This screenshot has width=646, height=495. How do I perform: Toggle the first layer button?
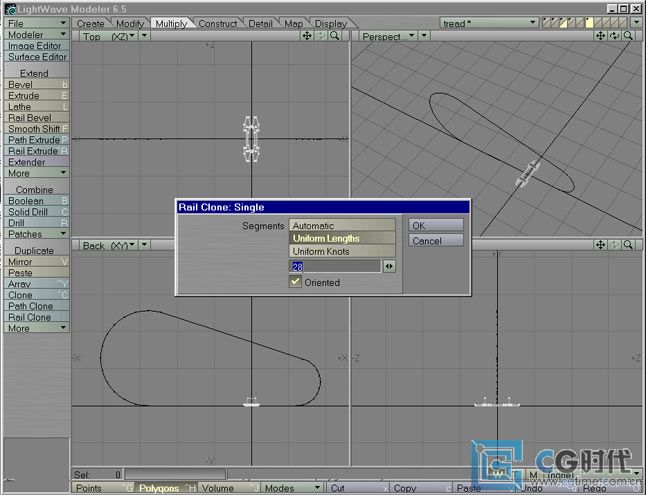click(547, 23)
